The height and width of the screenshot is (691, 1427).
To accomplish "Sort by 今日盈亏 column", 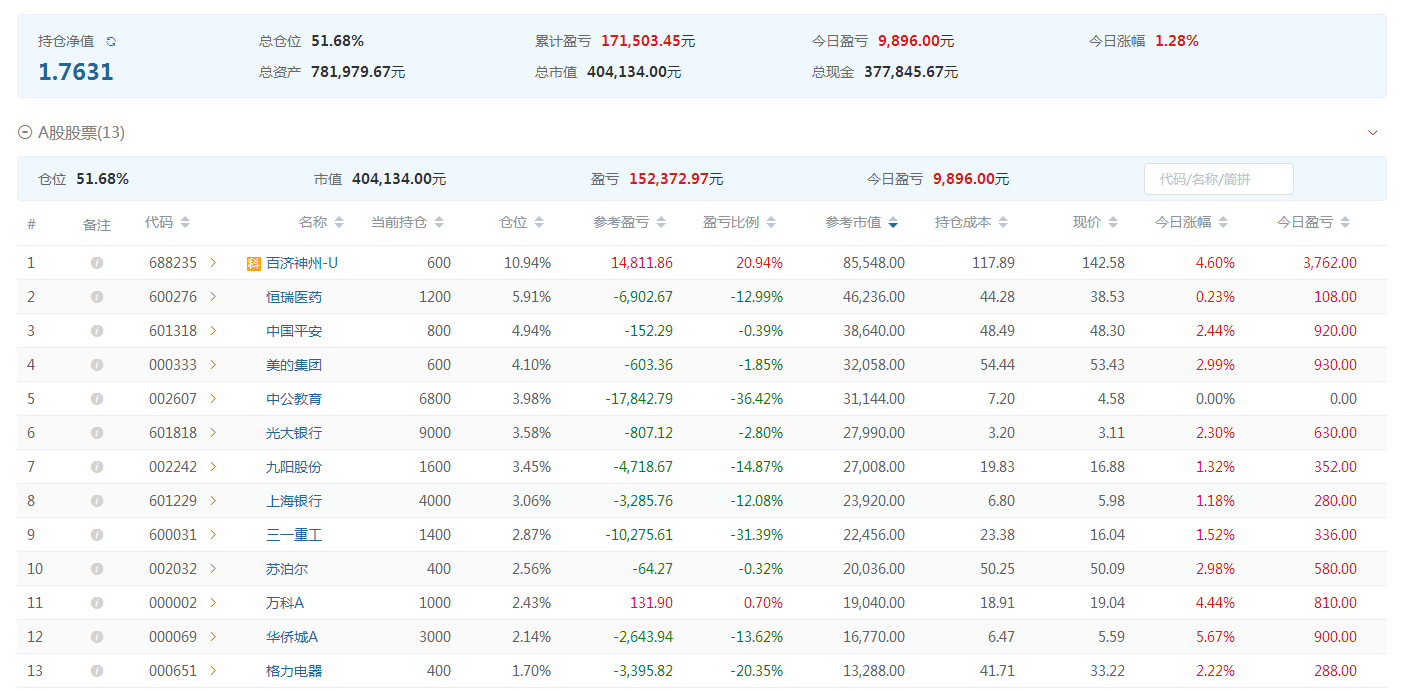I will (x=1314, y=222).
